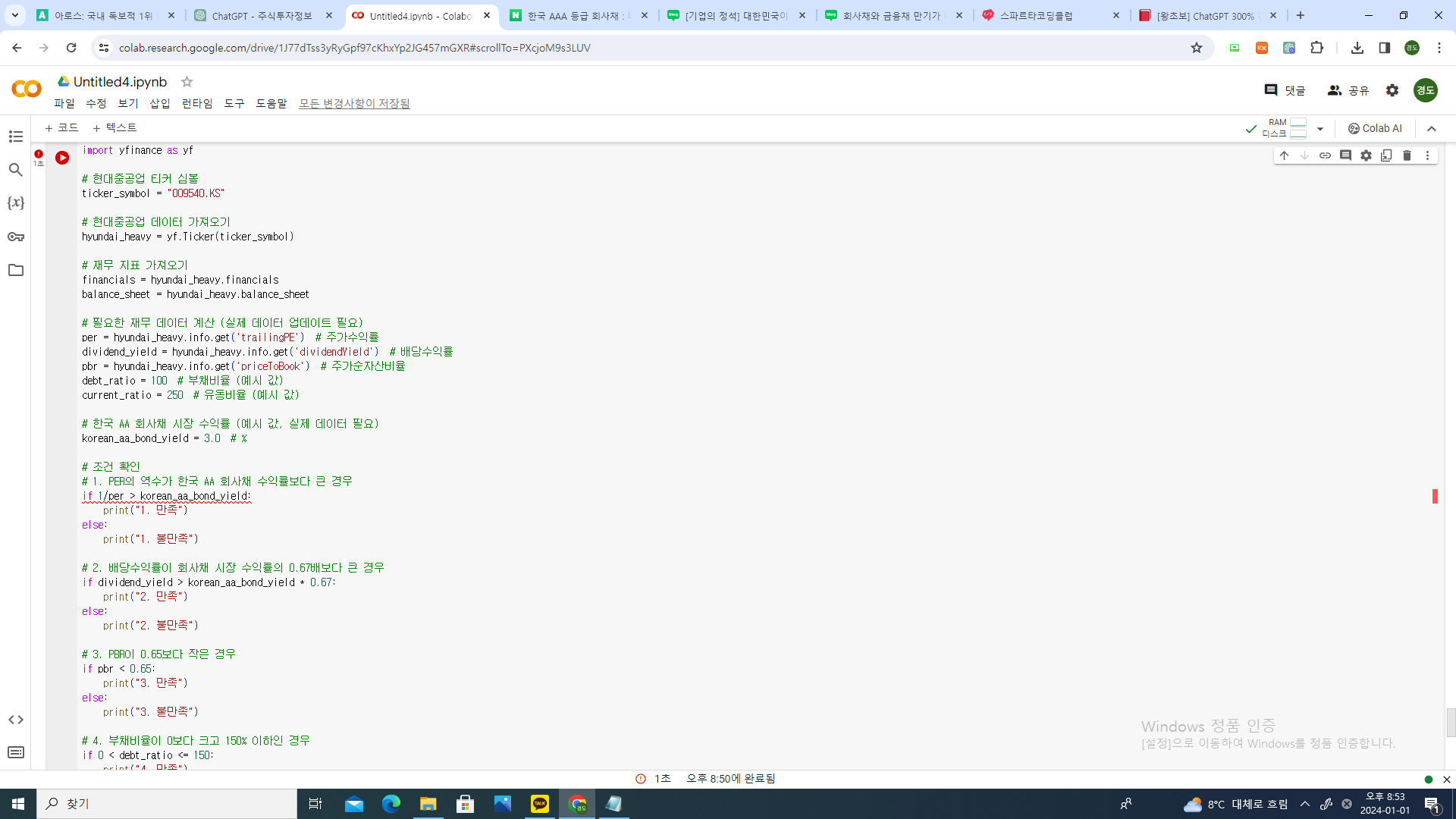Click the cell error indicator
This screenshot has width=1456, height=819.
point(39,154)
